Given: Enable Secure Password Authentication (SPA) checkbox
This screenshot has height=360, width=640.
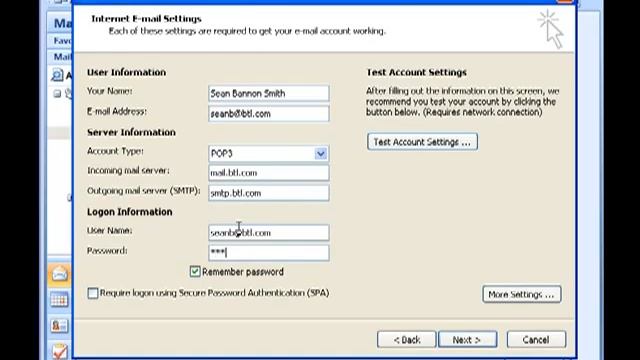Looking at the screenshot, I should coord(93,293).
